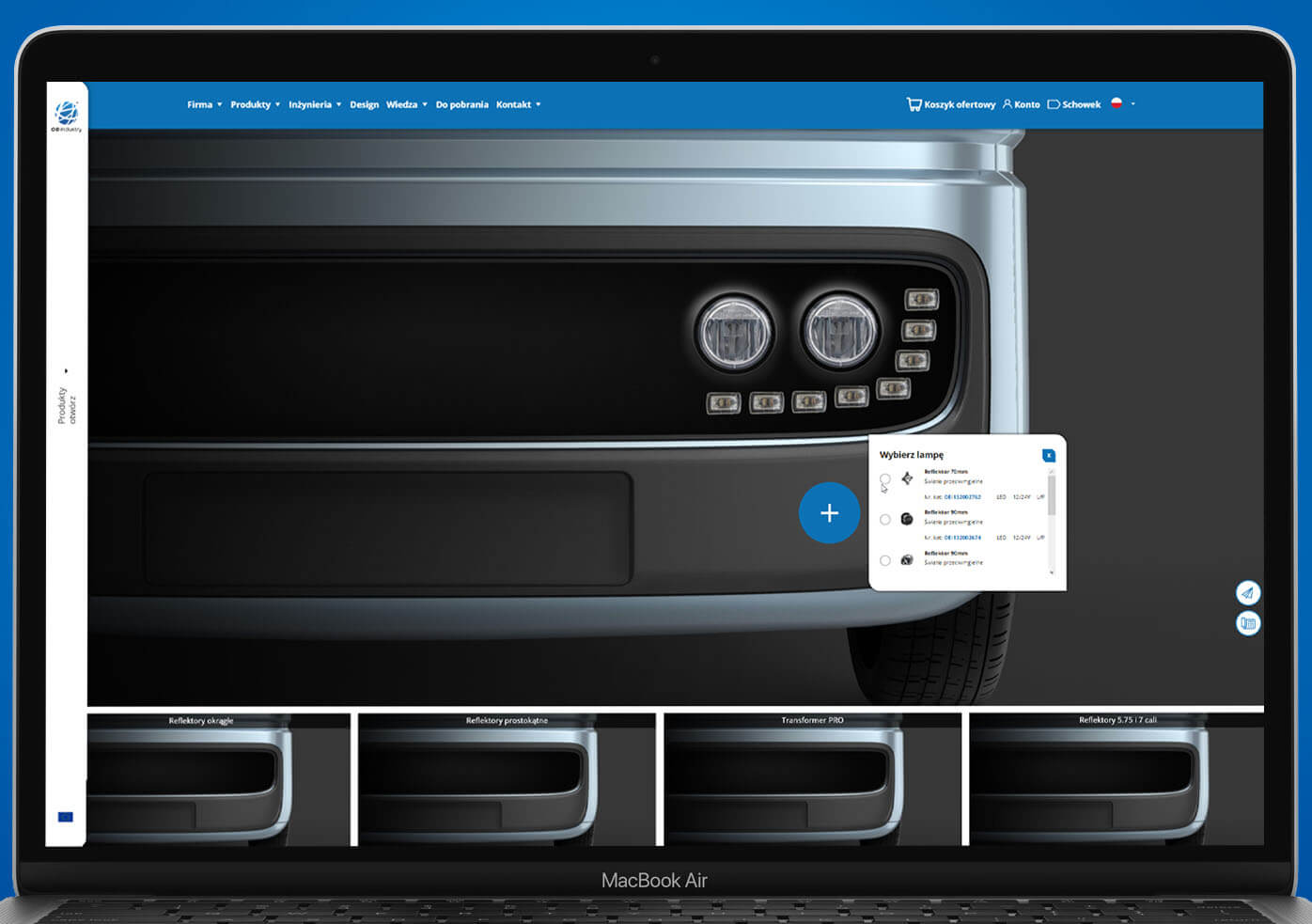Screen dimensions: 1312x924
Task: Expand the Firma dropdown menu
Action: 204,104
